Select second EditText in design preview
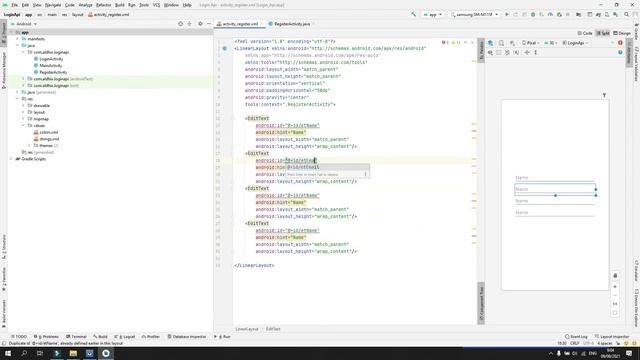The image size is (640, 360). tap(555, 189)
